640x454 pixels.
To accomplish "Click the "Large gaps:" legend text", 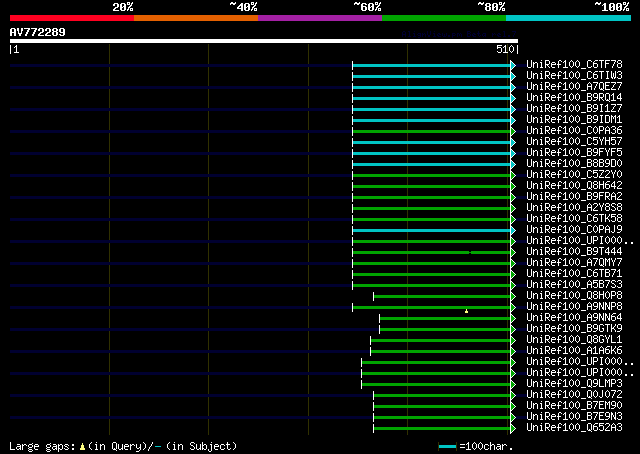I will (42, 447).
